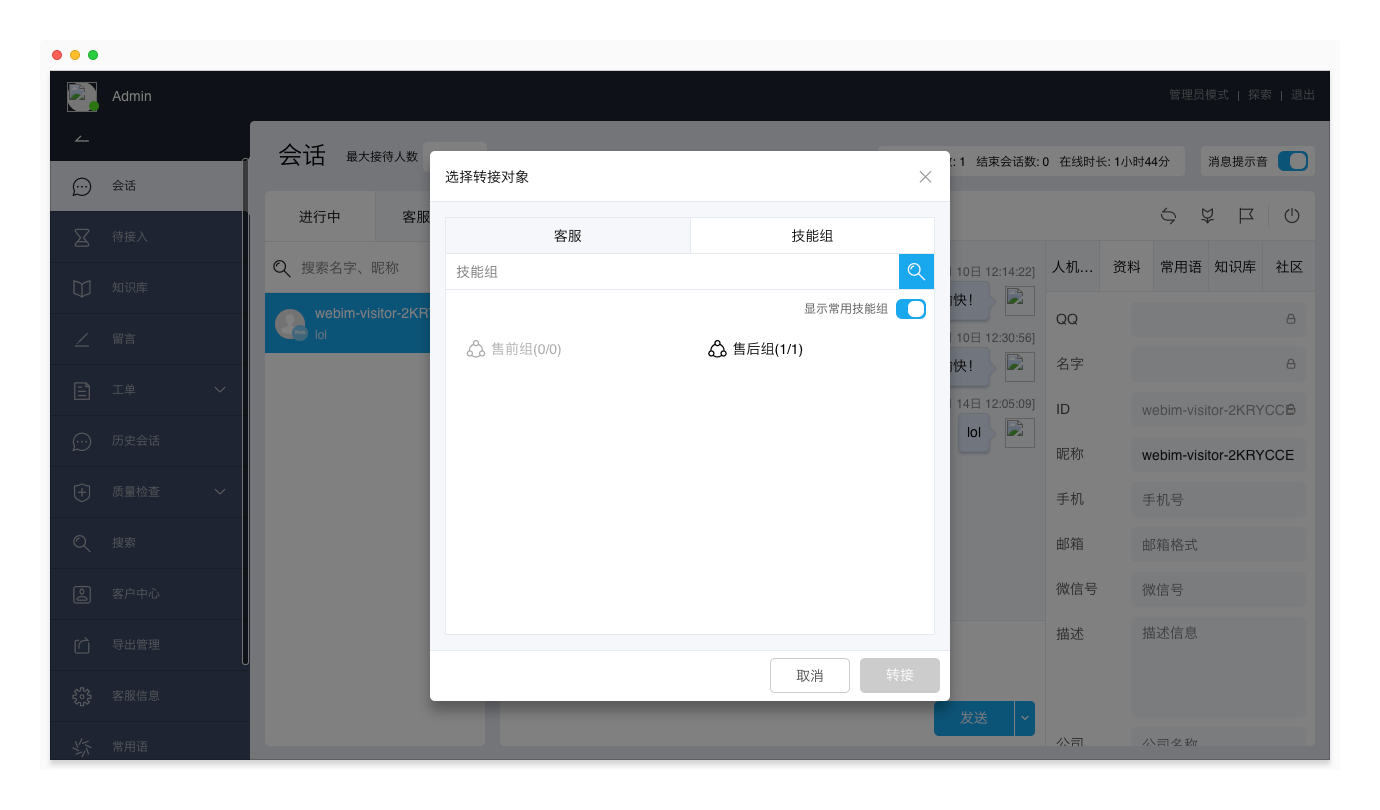Turn off the 消息提示音 toggle
Viewport: 1380px width, 810px height.
tap(1293, 160)
